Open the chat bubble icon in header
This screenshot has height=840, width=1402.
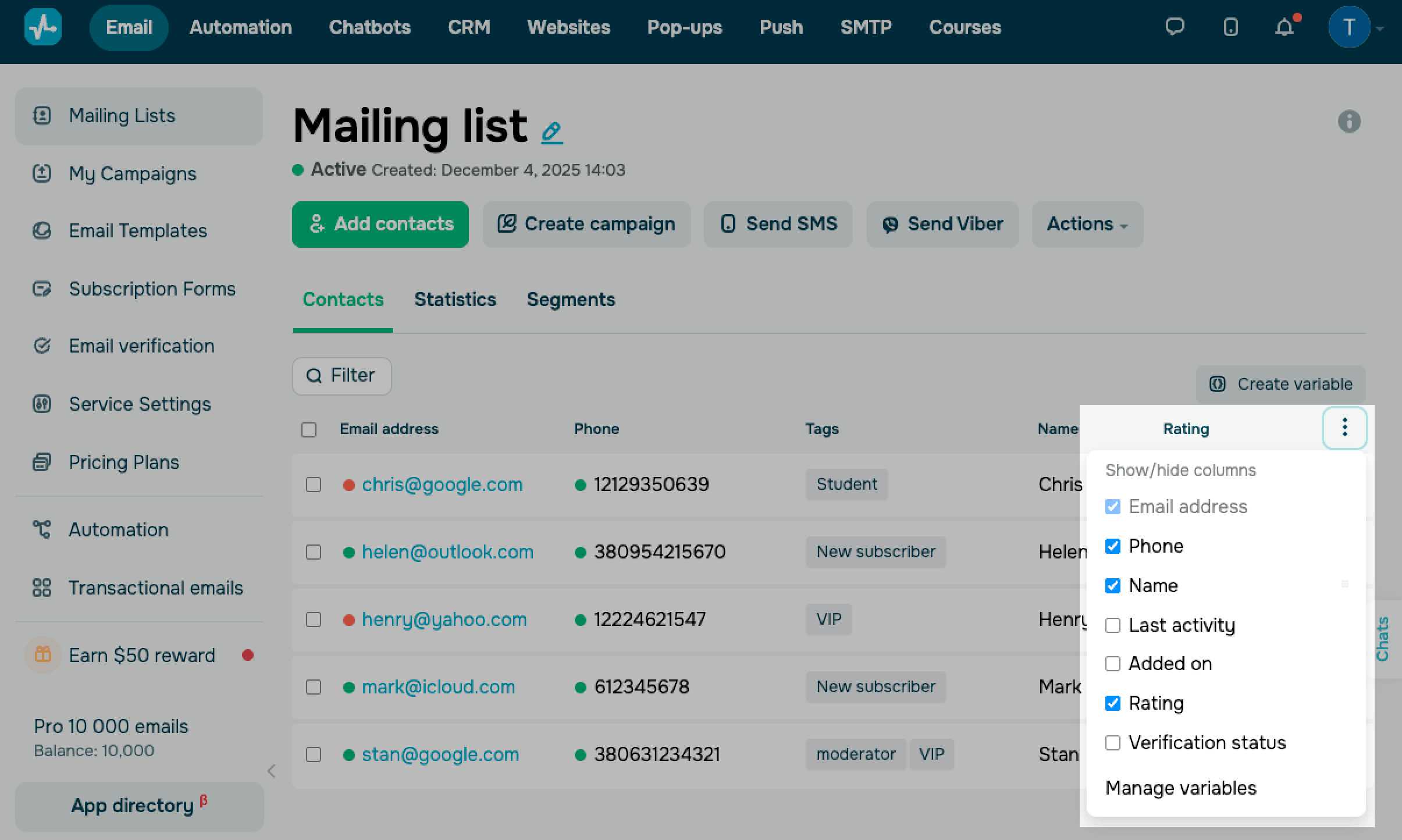[1175, 27]
